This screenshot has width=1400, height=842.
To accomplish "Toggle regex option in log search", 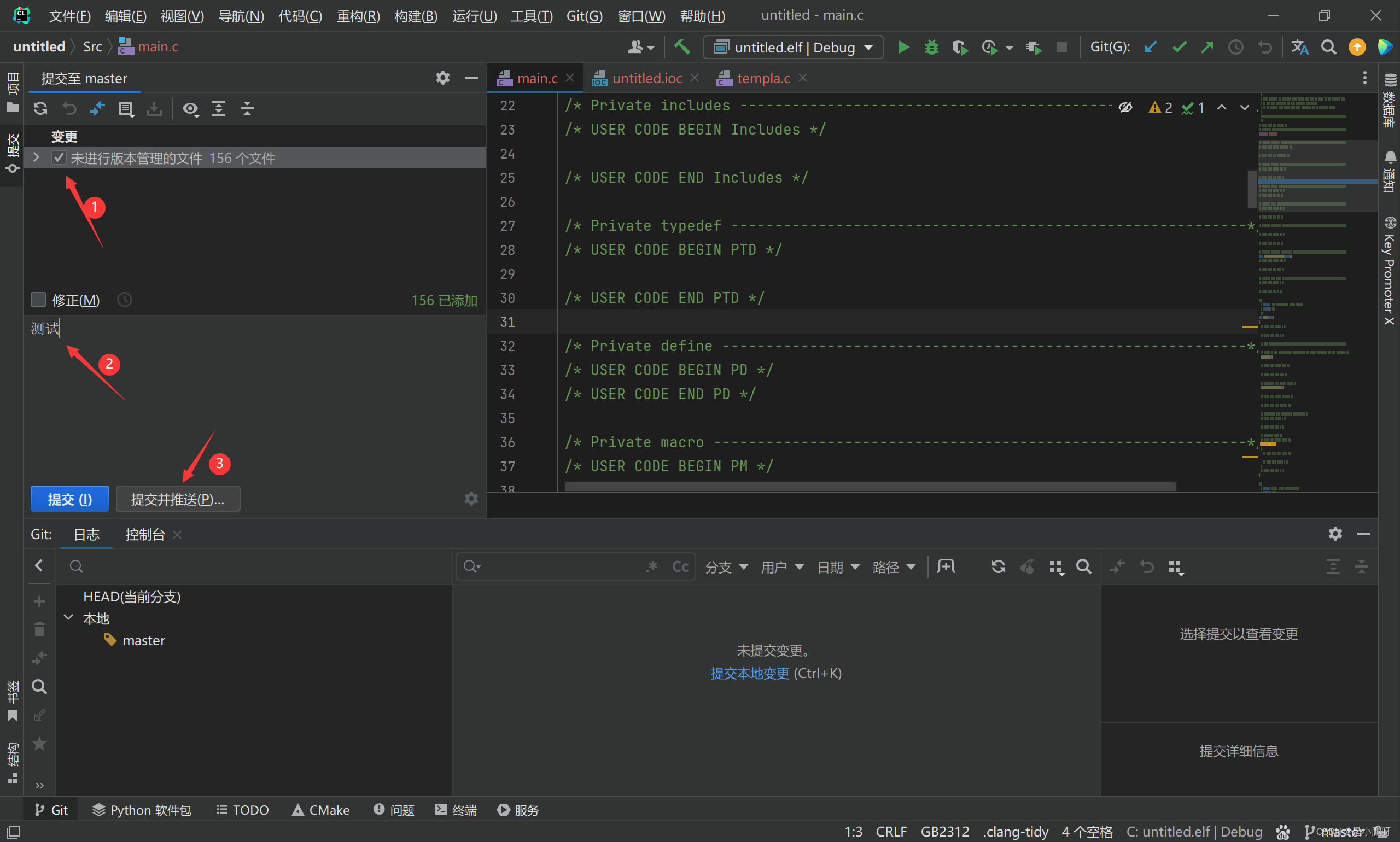I will point(651,566).
